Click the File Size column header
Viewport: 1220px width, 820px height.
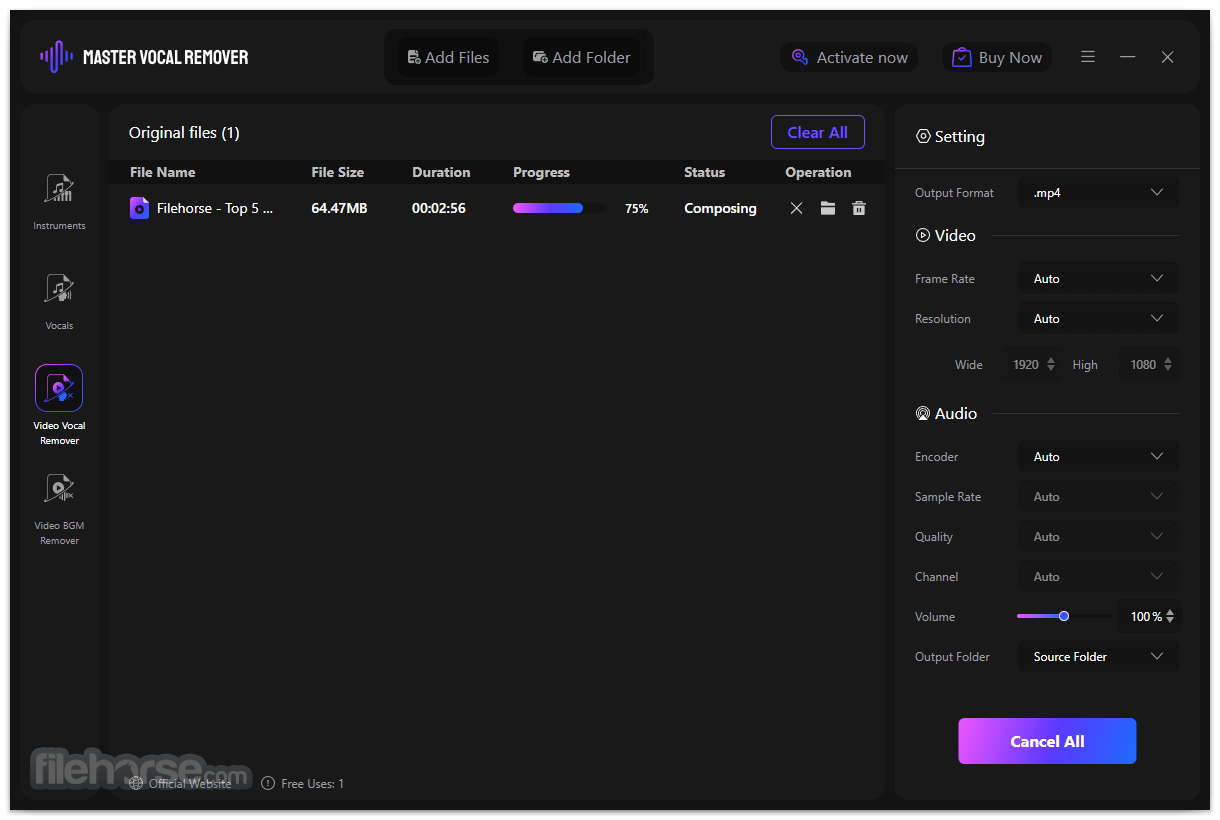(x=337, y=172)
